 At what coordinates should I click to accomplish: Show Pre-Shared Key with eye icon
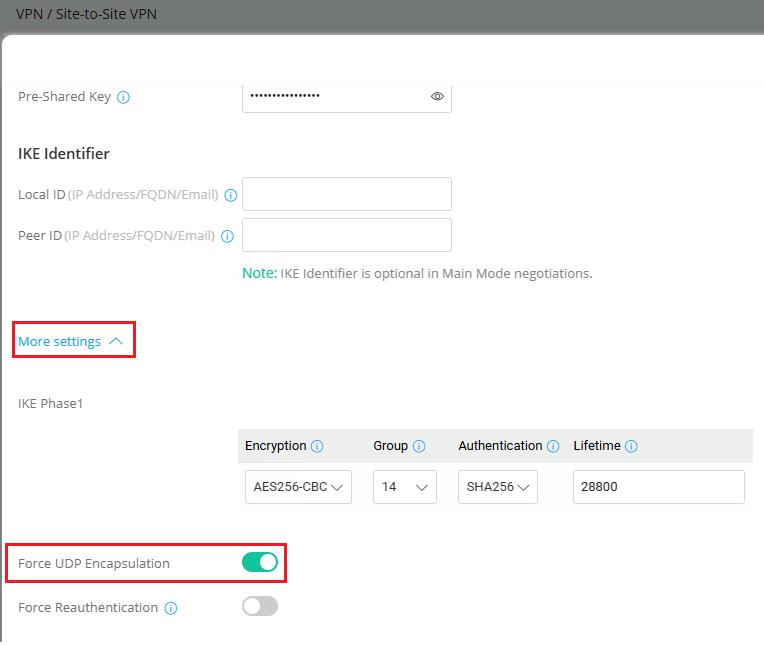pos(437,97)
